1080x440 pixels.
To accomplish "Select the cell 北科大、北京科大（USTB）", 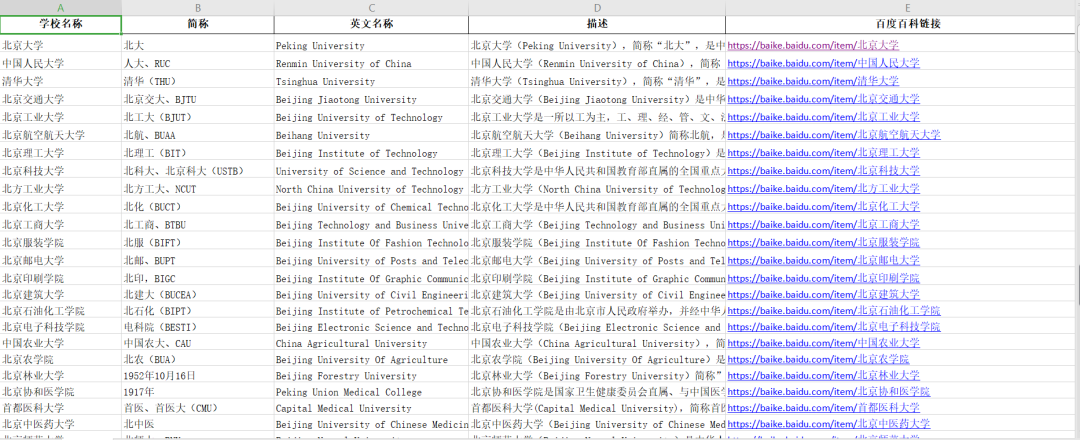I will (198, 171).
